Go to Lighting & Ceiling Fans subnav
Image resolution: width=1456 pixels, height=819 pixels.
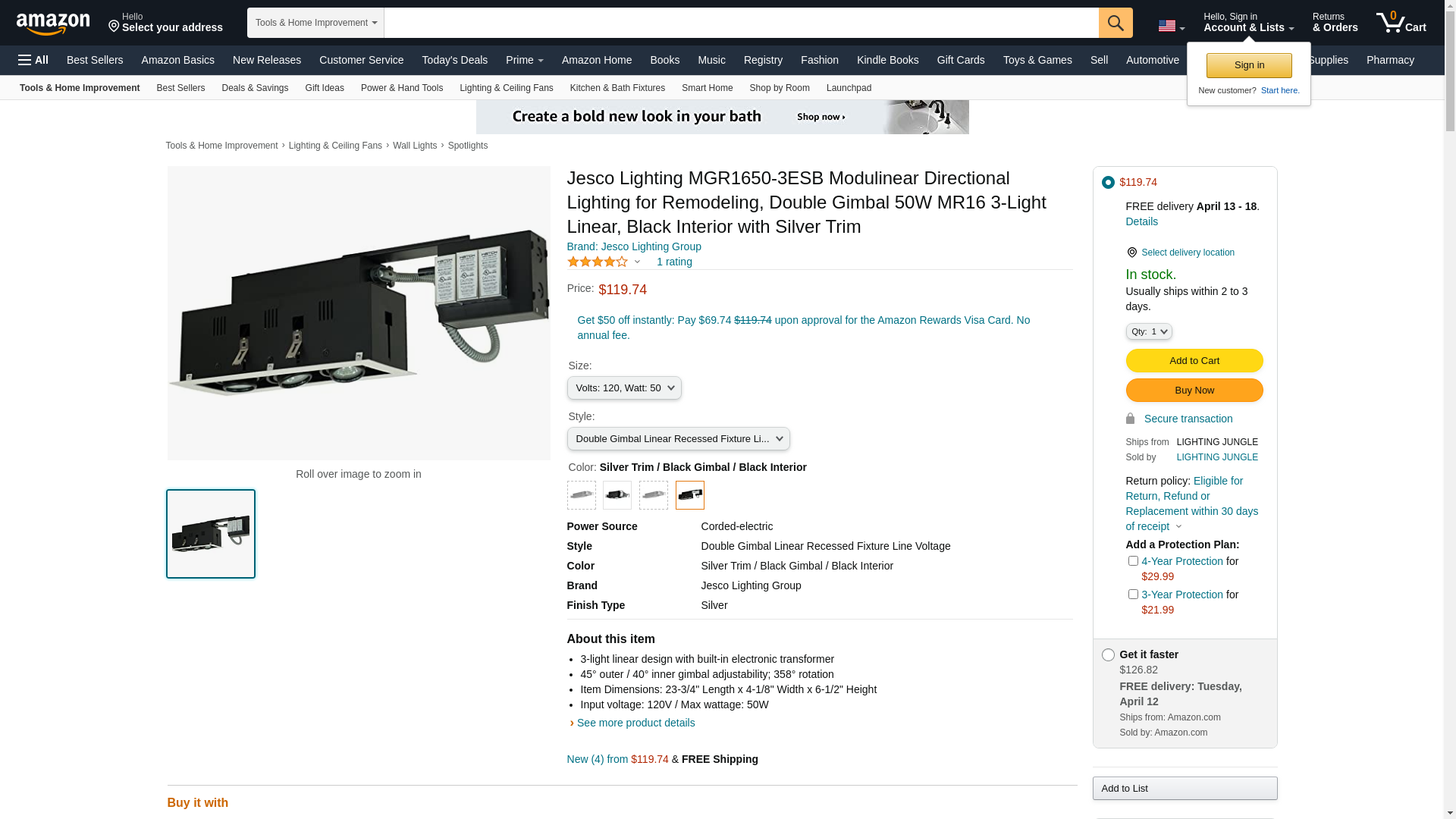506,88
